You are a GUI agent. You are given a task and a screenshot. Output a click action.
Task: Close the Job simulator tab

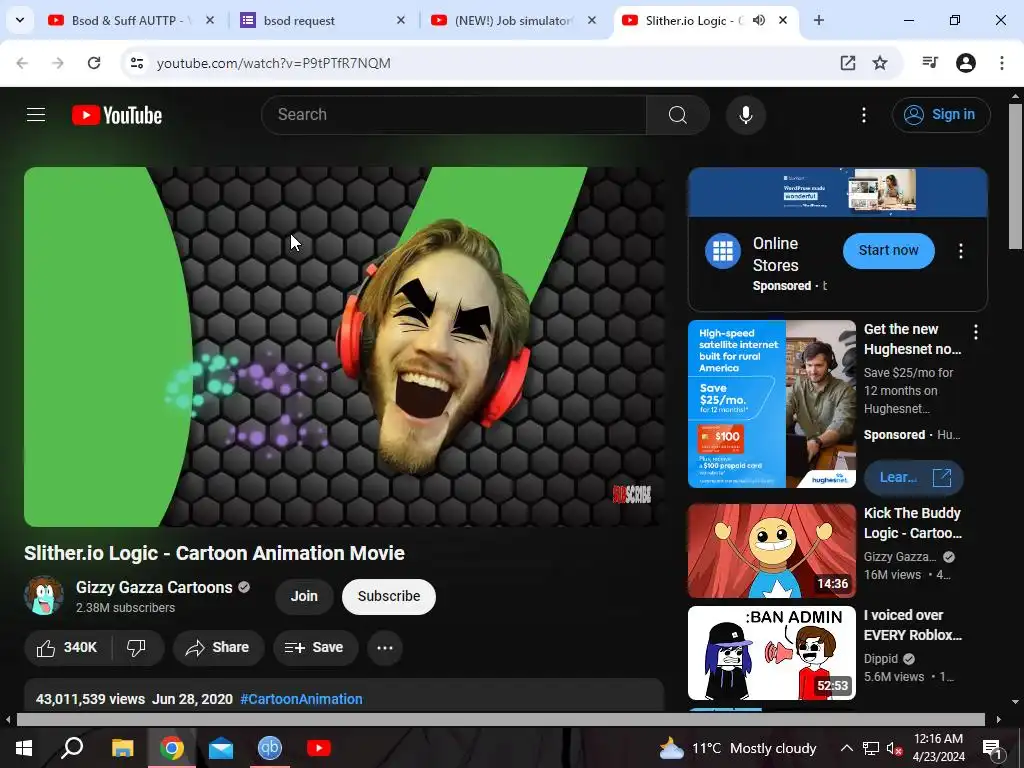point(591,20)
